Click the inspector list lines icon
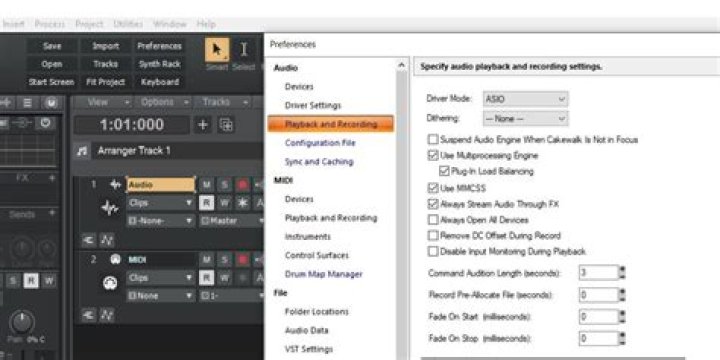Viewport: 720px width, 360px height. coord(28,103)
